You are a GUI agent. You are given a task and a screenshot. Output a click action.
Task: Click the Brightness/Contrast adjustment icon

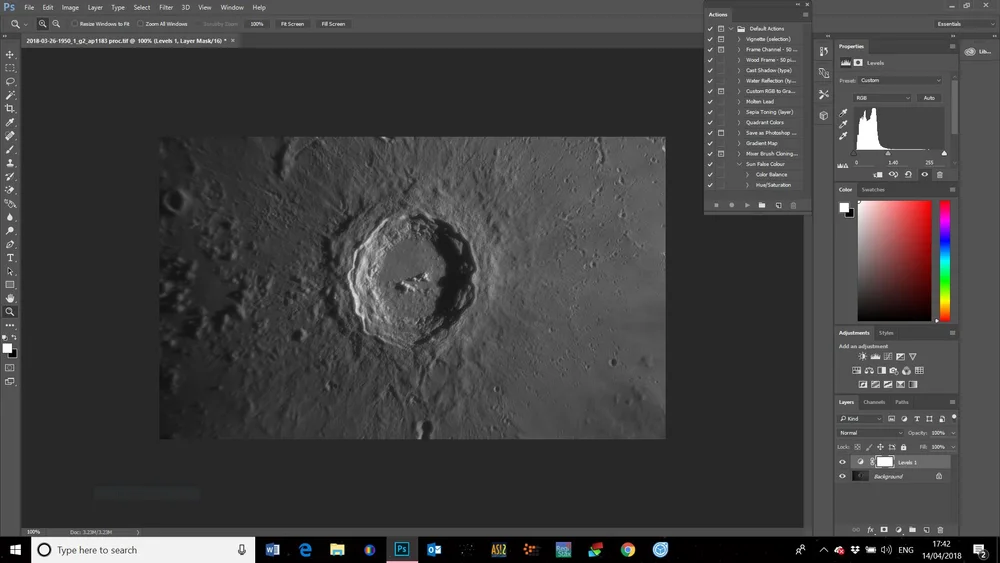pyautogui.click(x=863, y=357)
